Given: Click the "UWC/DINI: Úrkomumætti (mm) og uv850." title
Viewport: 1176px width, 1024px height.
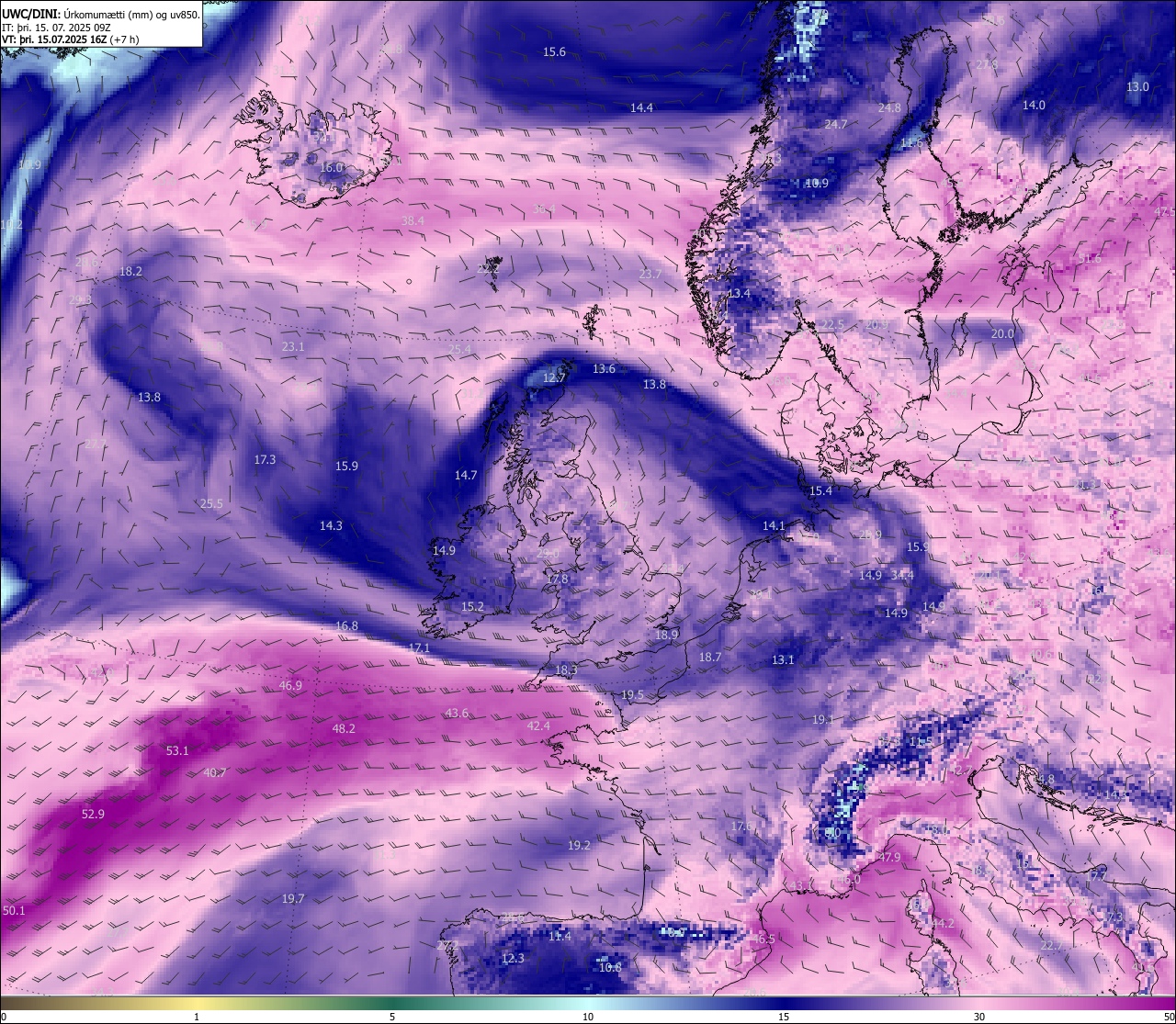Looking at the screenshot, I should click(x=100, y=14).
